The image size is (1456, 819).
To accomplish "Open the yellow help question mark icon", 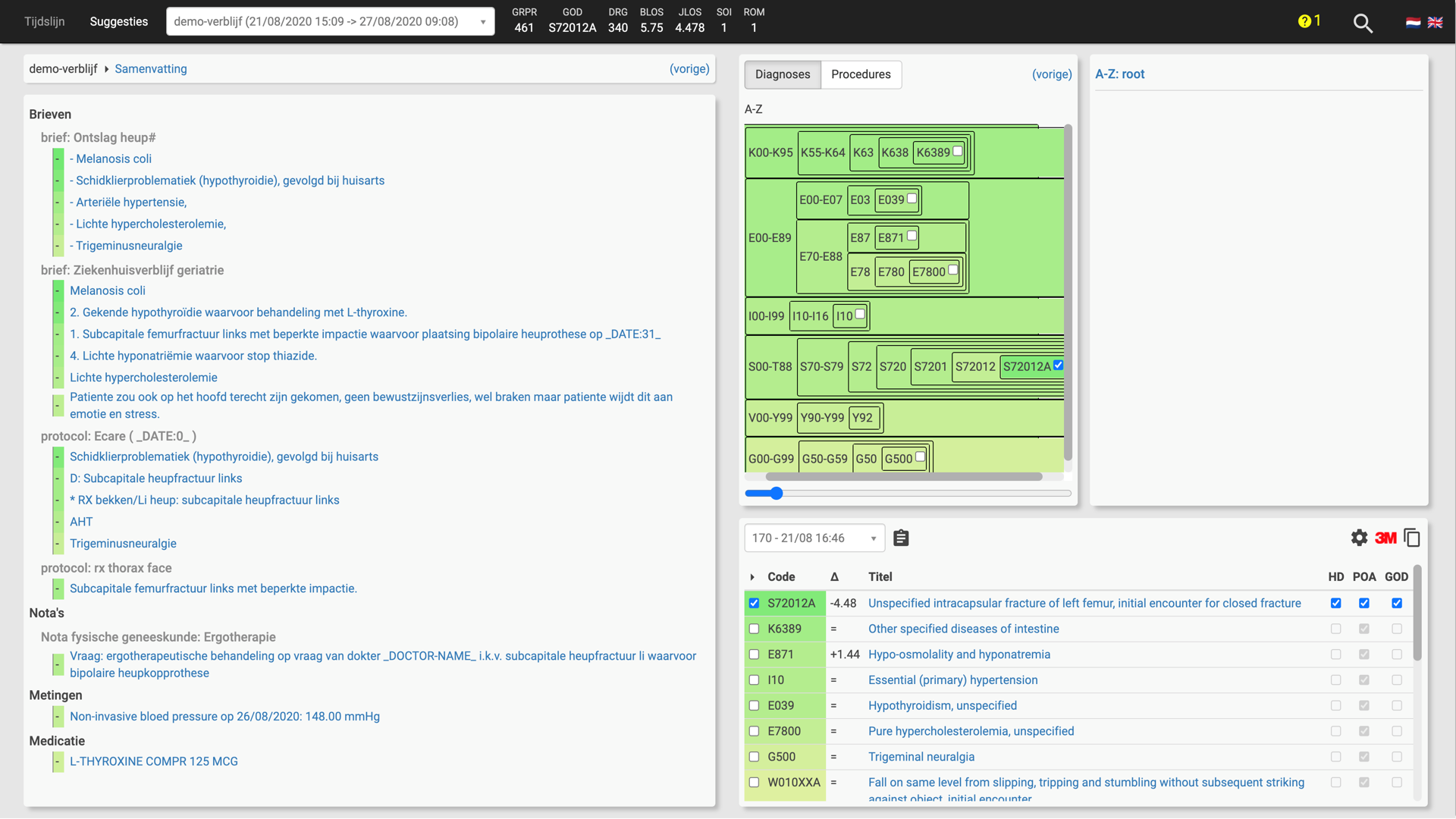I will [x=1304, y=21].
